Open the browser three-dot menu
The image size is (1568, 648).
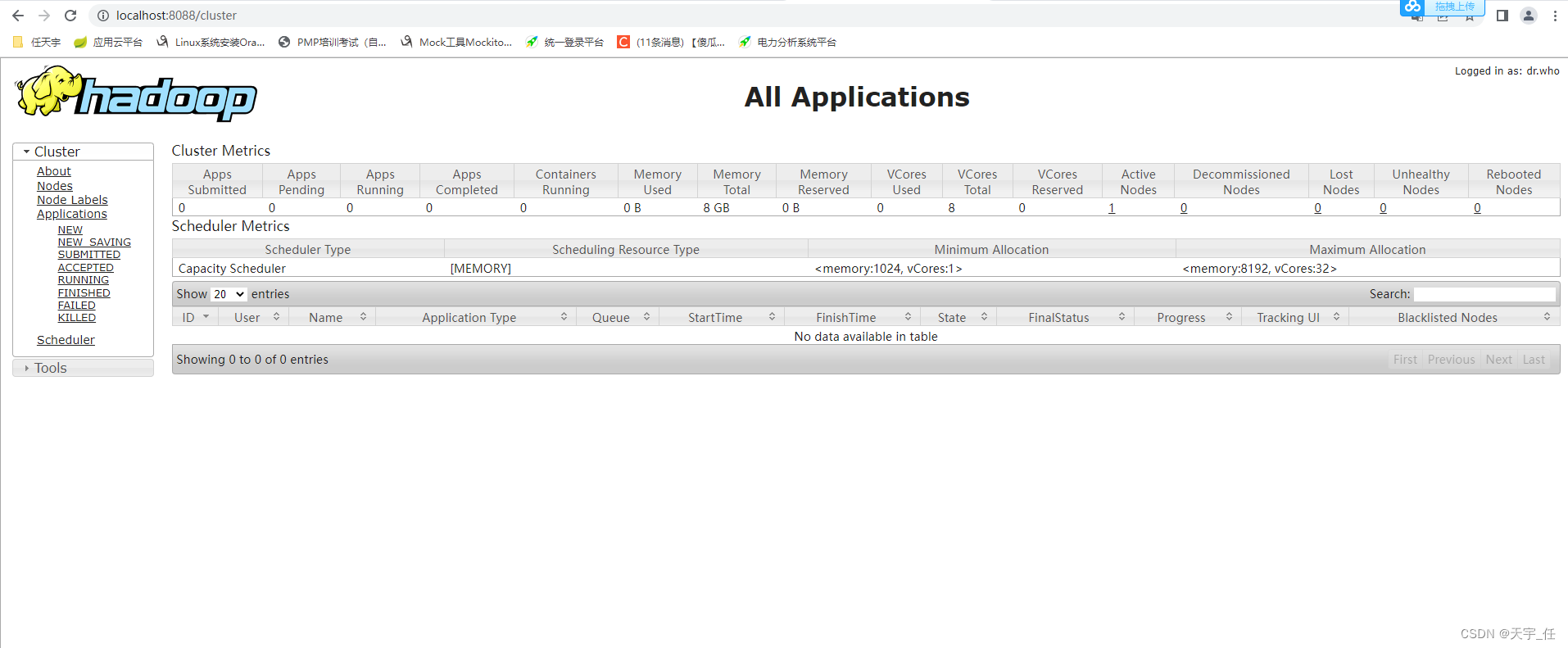click(1555, 16)
